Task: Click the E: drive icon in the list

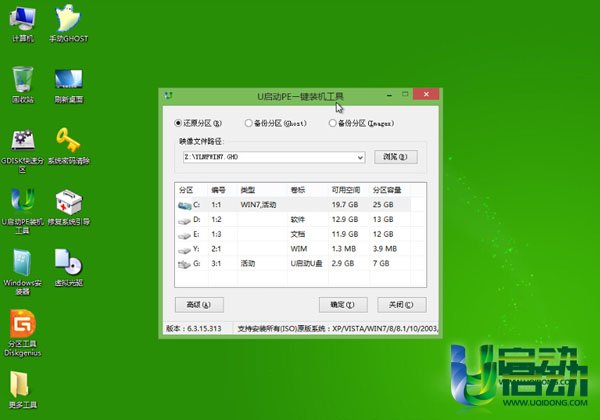Action: (184, 235)
